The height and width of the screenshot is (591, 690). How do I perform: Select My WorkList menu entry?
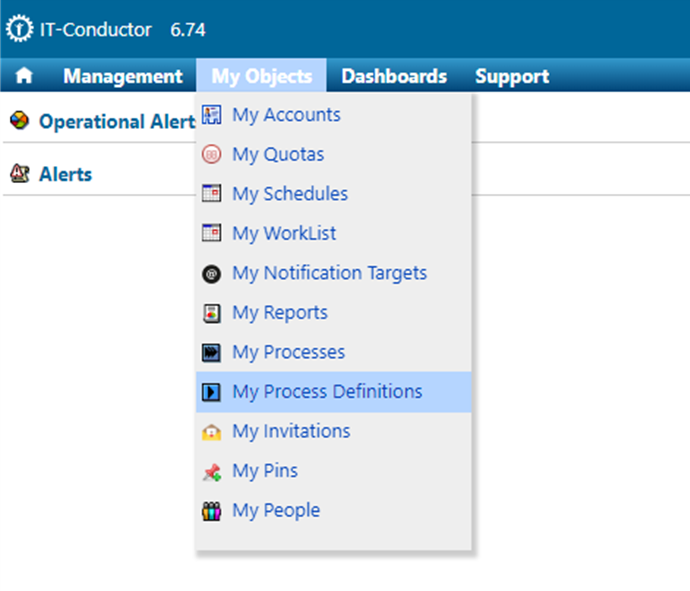click(x=284, y=234)
